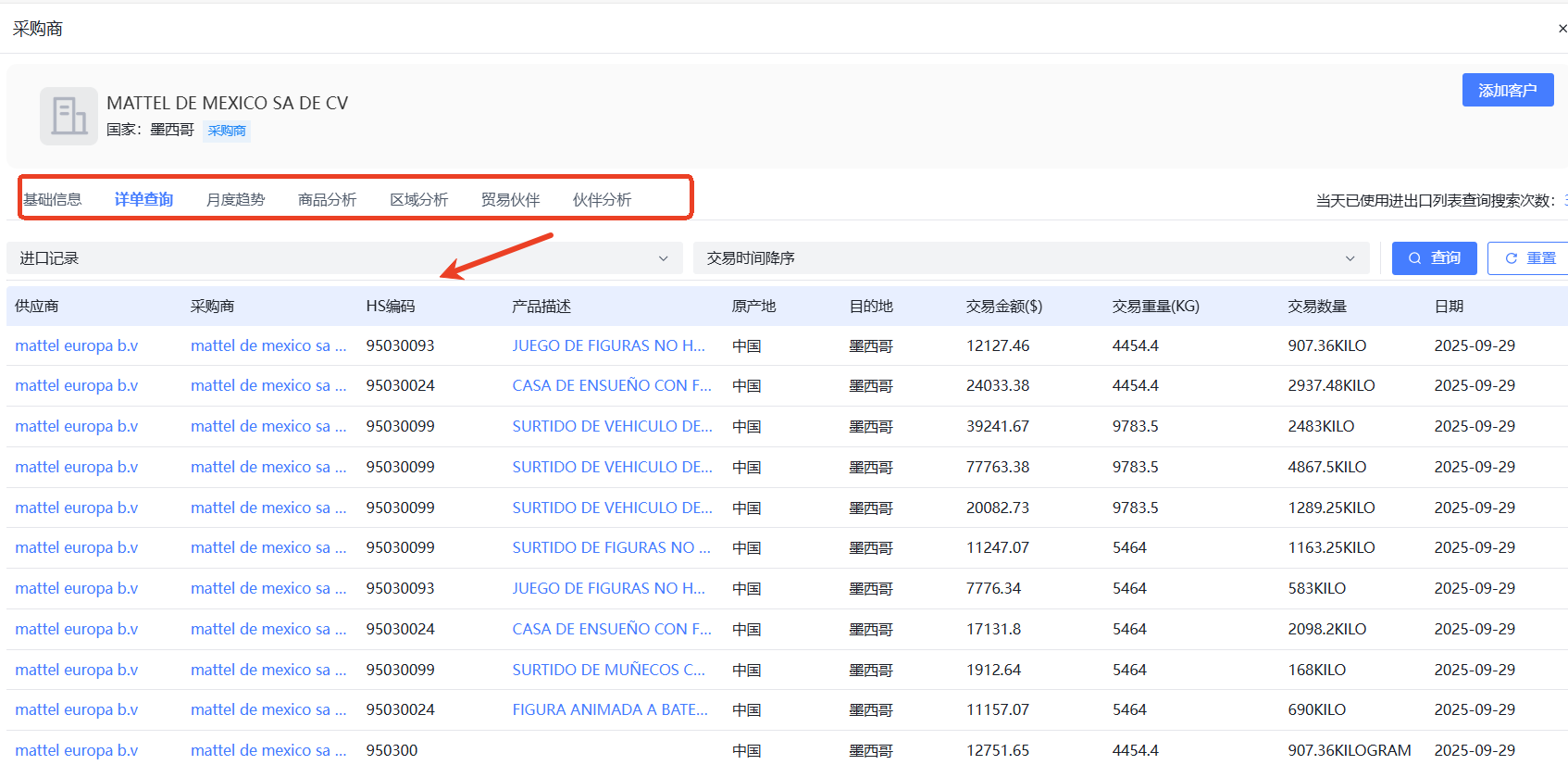The width and height of the screenshot is (1568, 765).
Task: Run the search with 查询 button
Action: click(1434, 257)
